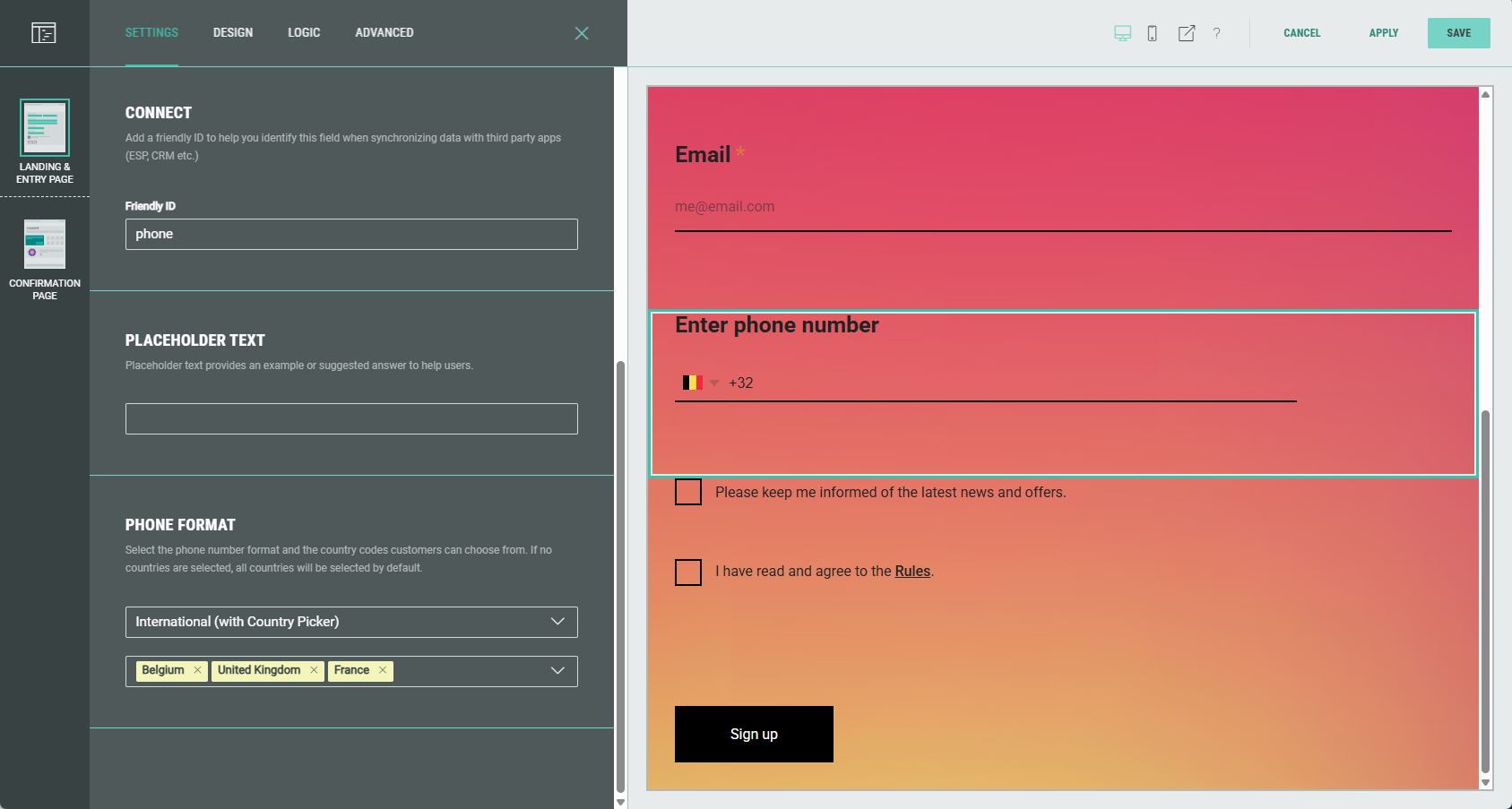Screen dimensions: 1512x809
Task: Switch to the Design tab
Action: pos(233,33)
